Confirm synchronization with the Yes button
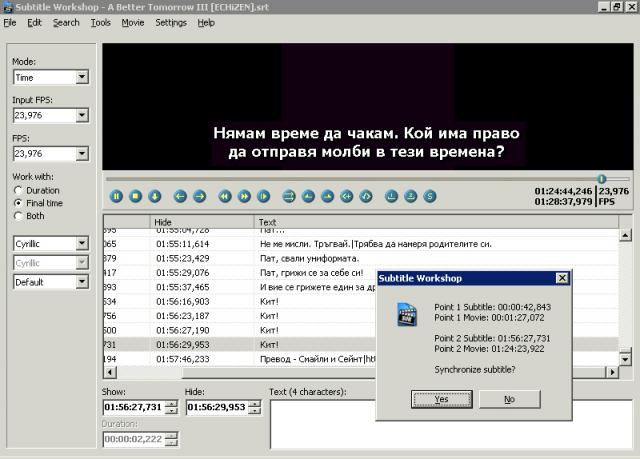Screen dimensions: 640x459 (442, 399)
